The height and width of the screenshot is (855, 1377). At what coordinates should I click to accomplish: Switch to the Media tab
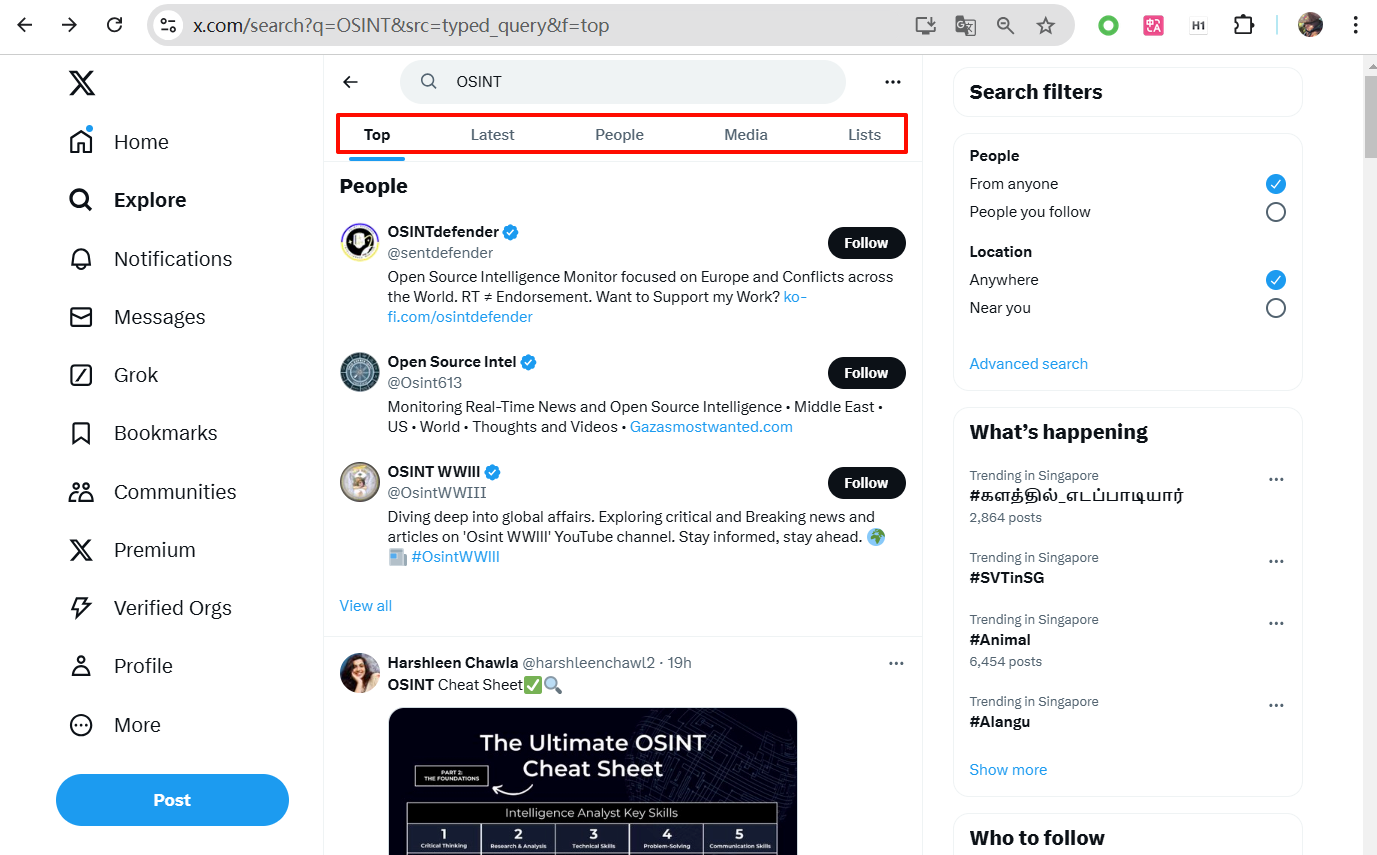pyautogui.click(x=746, y=135)
